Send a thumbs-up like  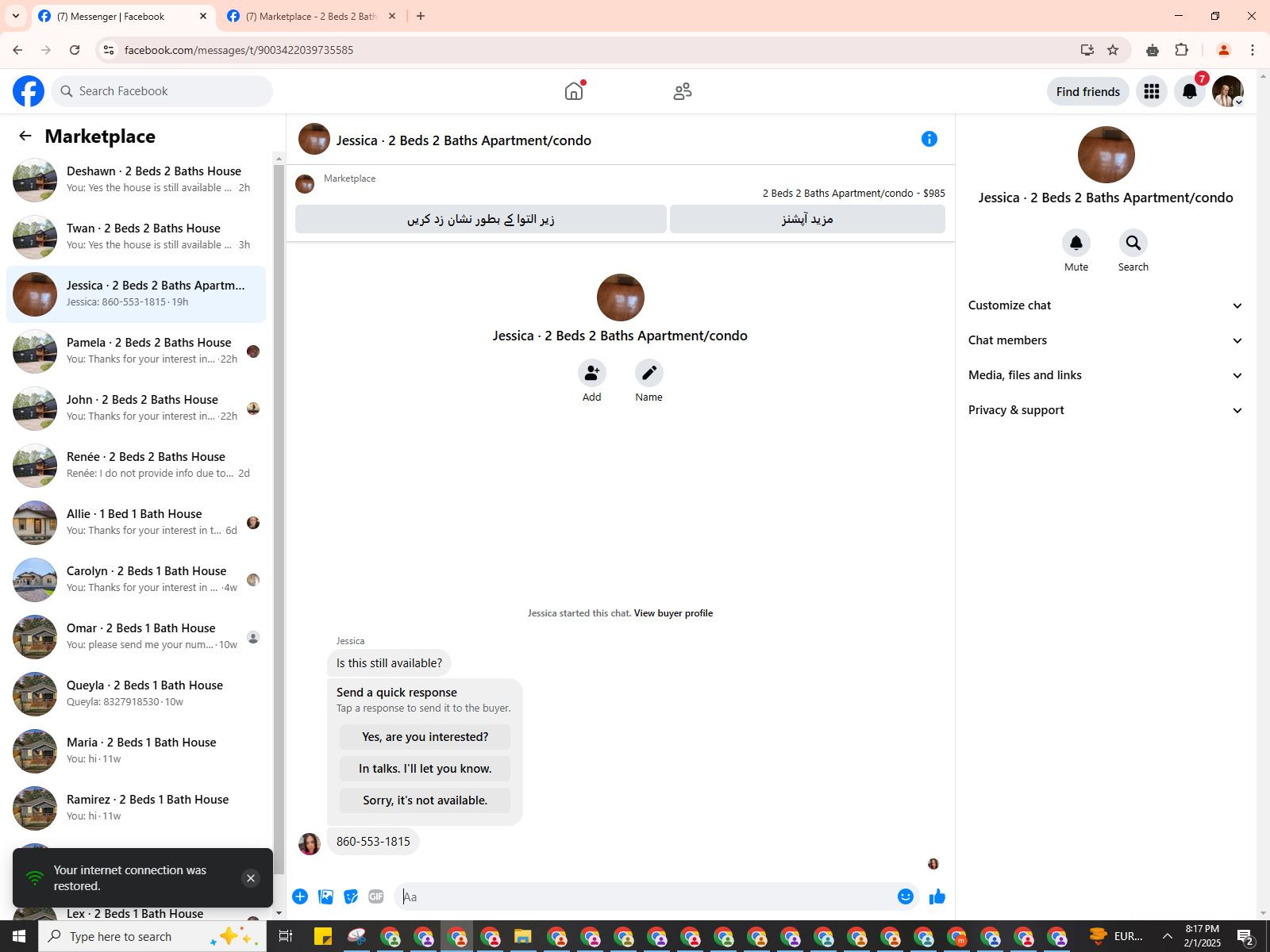937,896
